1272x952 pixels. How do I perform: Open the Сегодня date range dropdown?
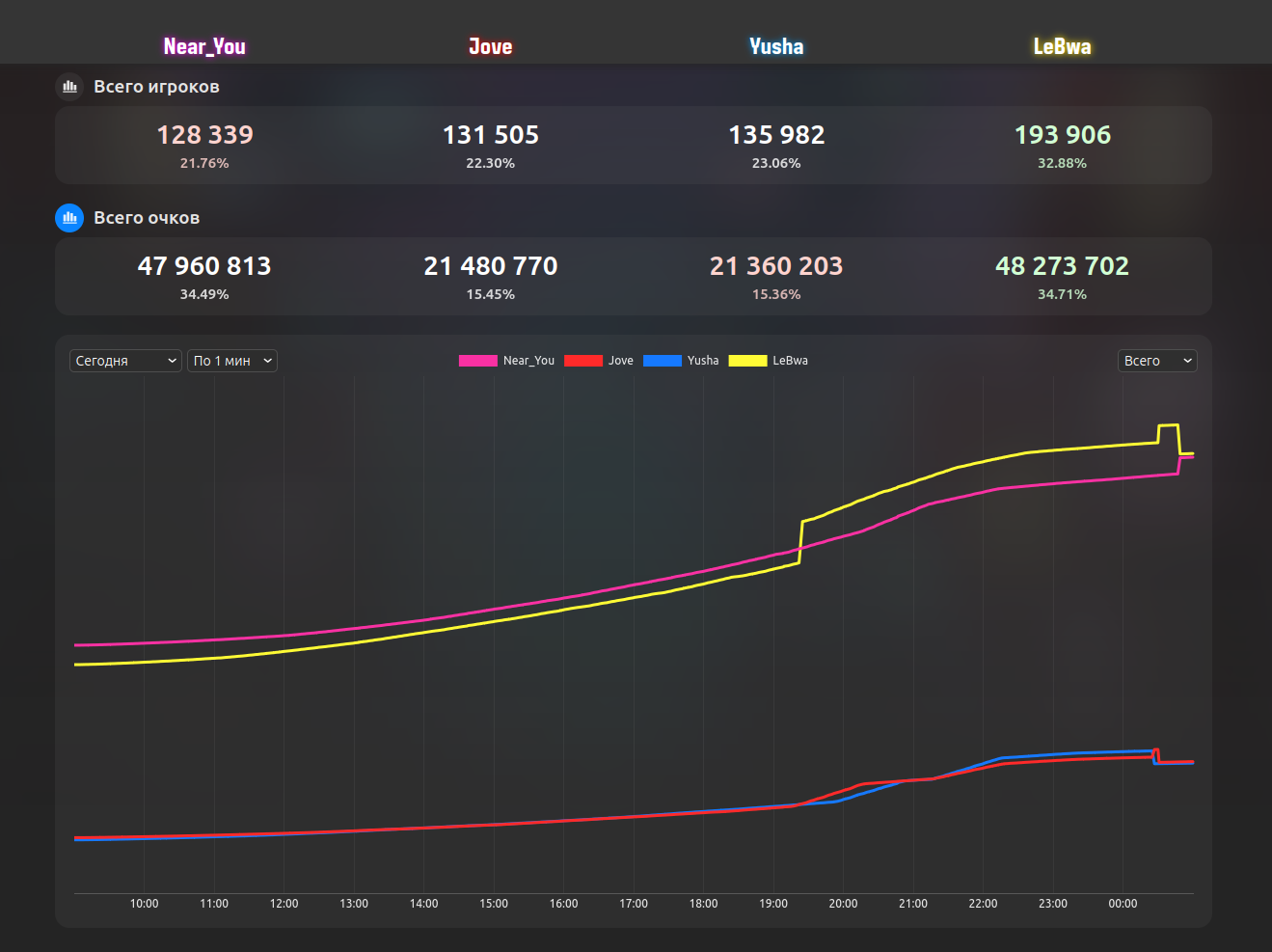(x=125, y=361)
